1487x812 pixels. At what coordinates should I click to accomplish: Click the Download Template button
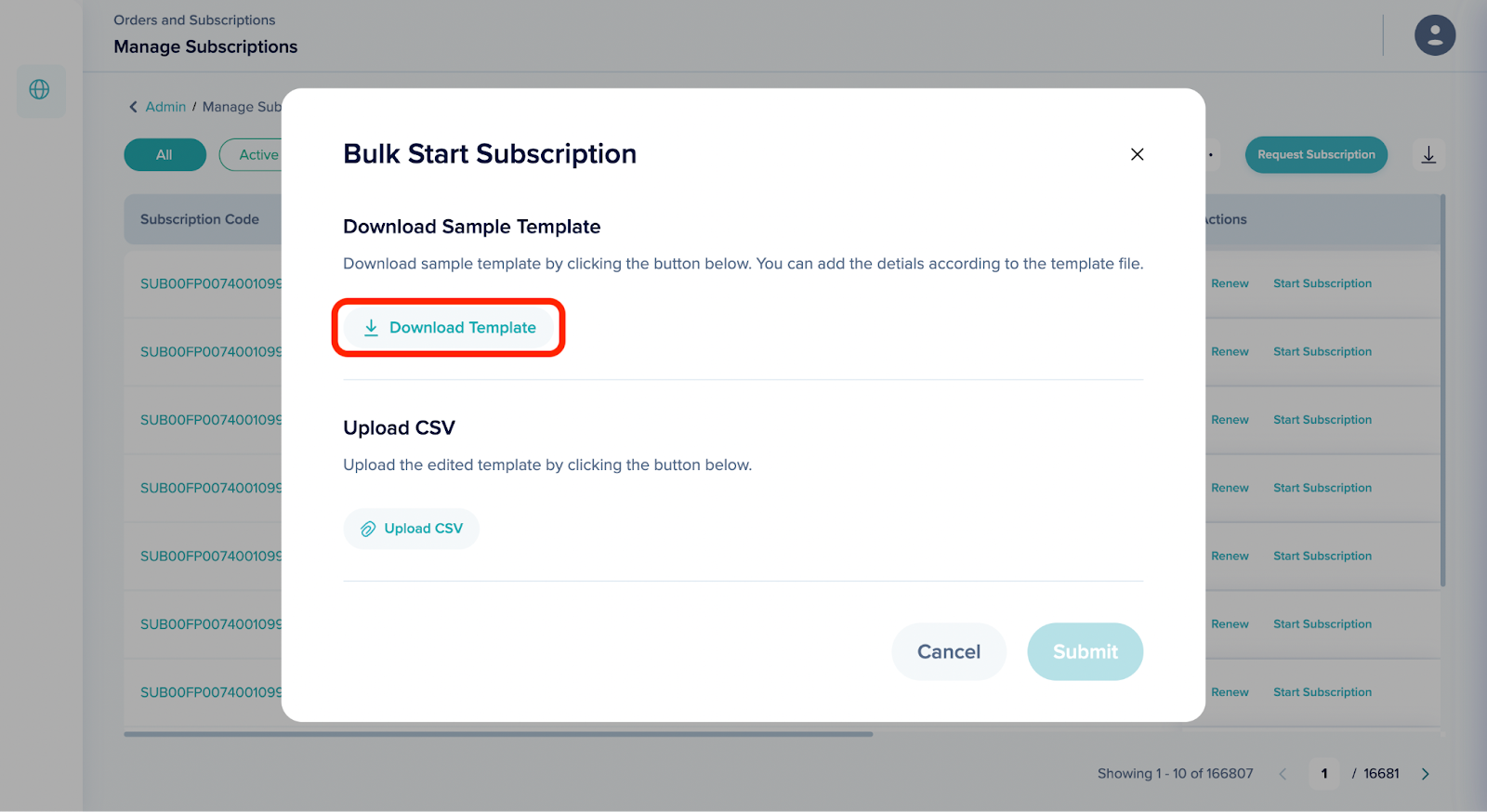(x=449, y=328)
